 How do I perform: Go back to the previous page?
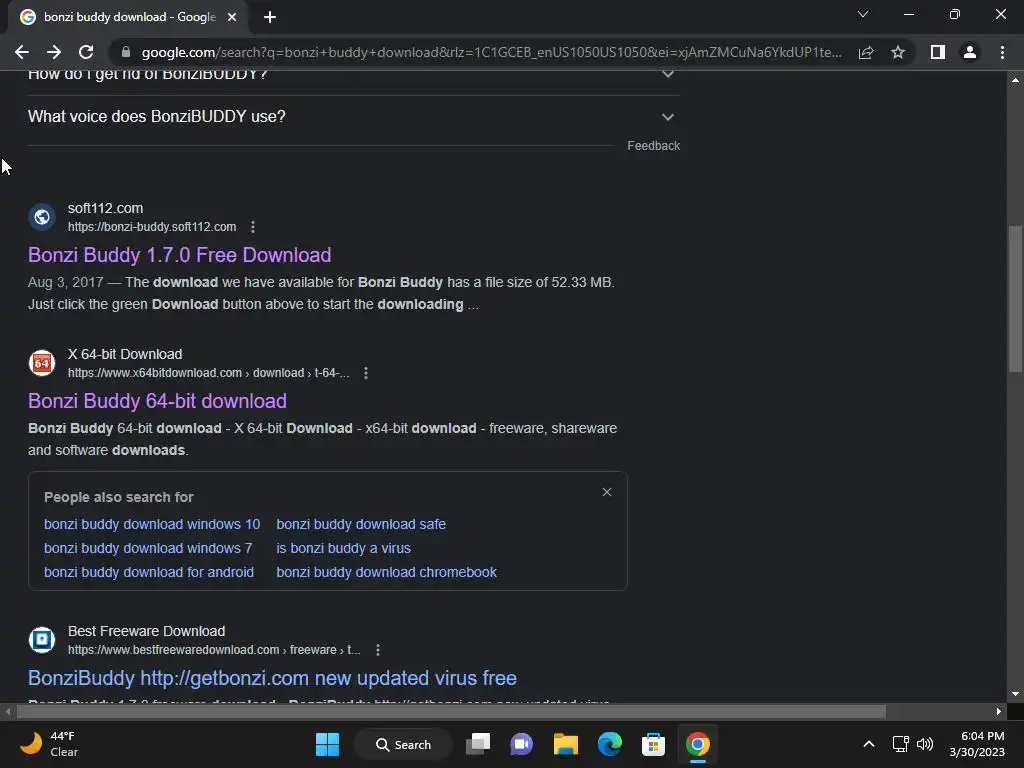click(x=22, y=52)
